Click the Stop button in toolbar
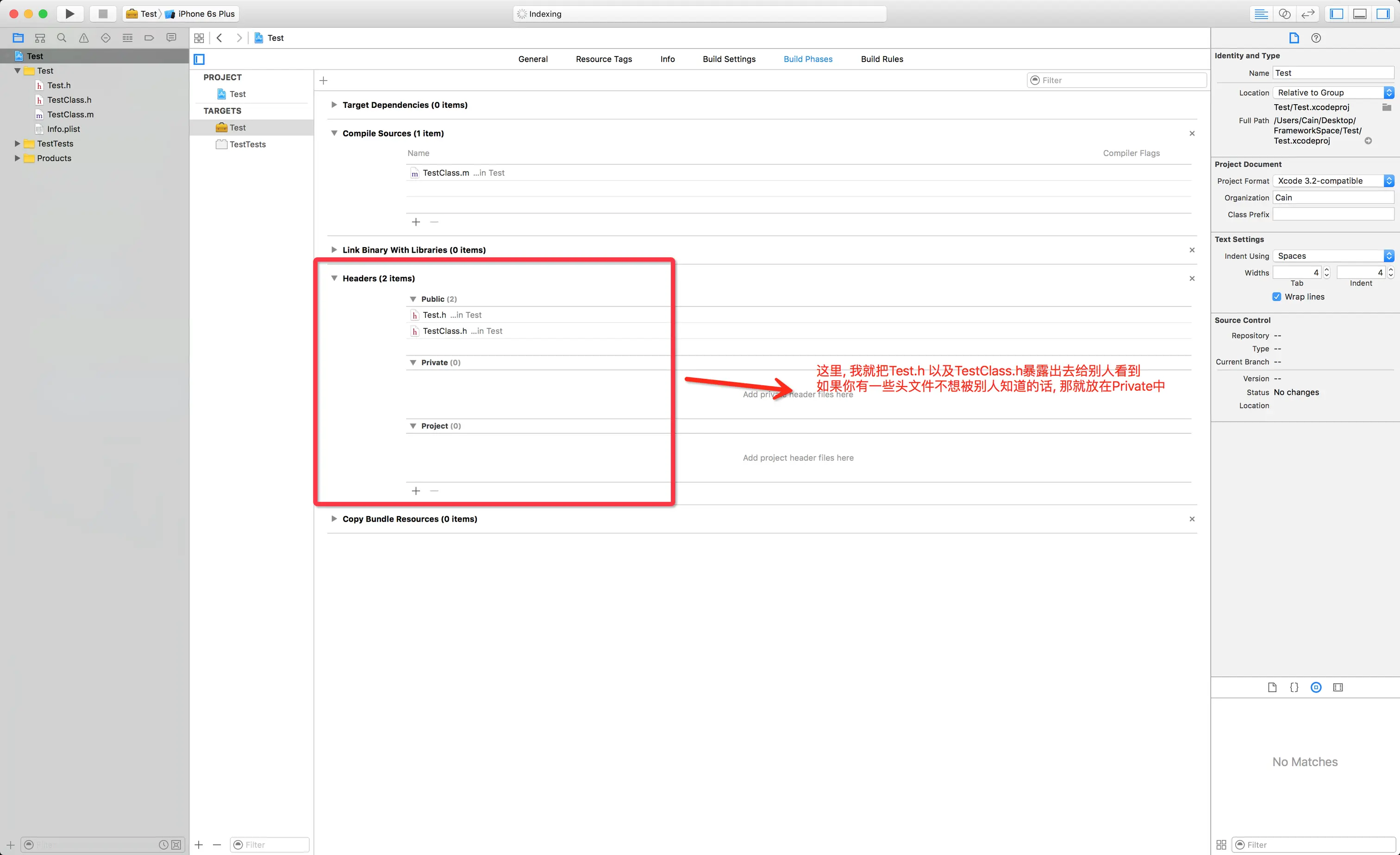 click(103, 13)
